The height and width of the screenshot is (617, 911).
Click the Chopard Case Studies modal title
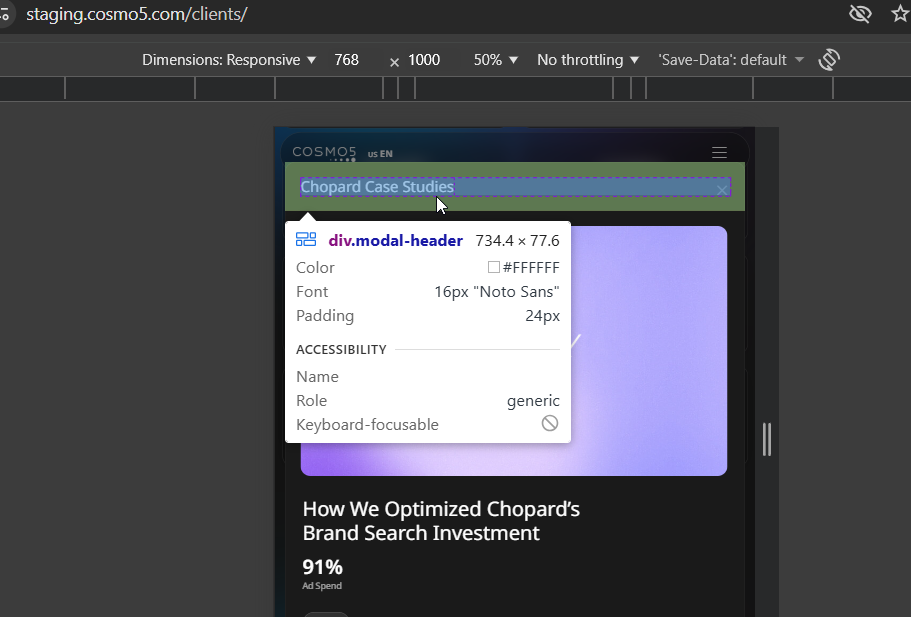377,186
